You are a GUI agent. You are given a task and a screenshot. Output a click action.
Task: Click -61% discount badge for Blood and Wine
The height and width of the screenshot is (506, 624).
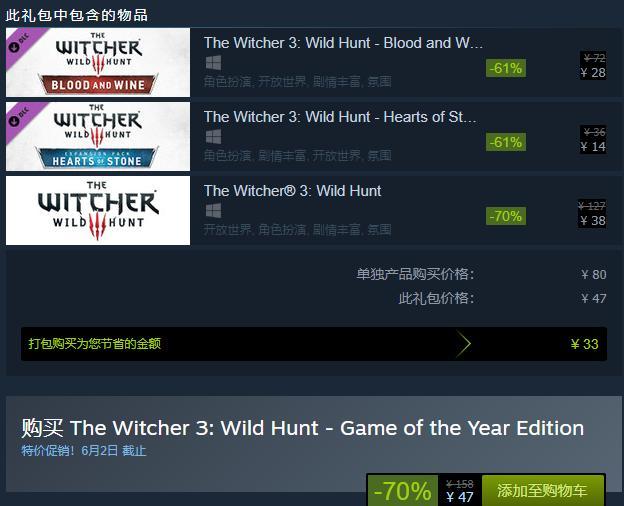[x=506, y=68]
